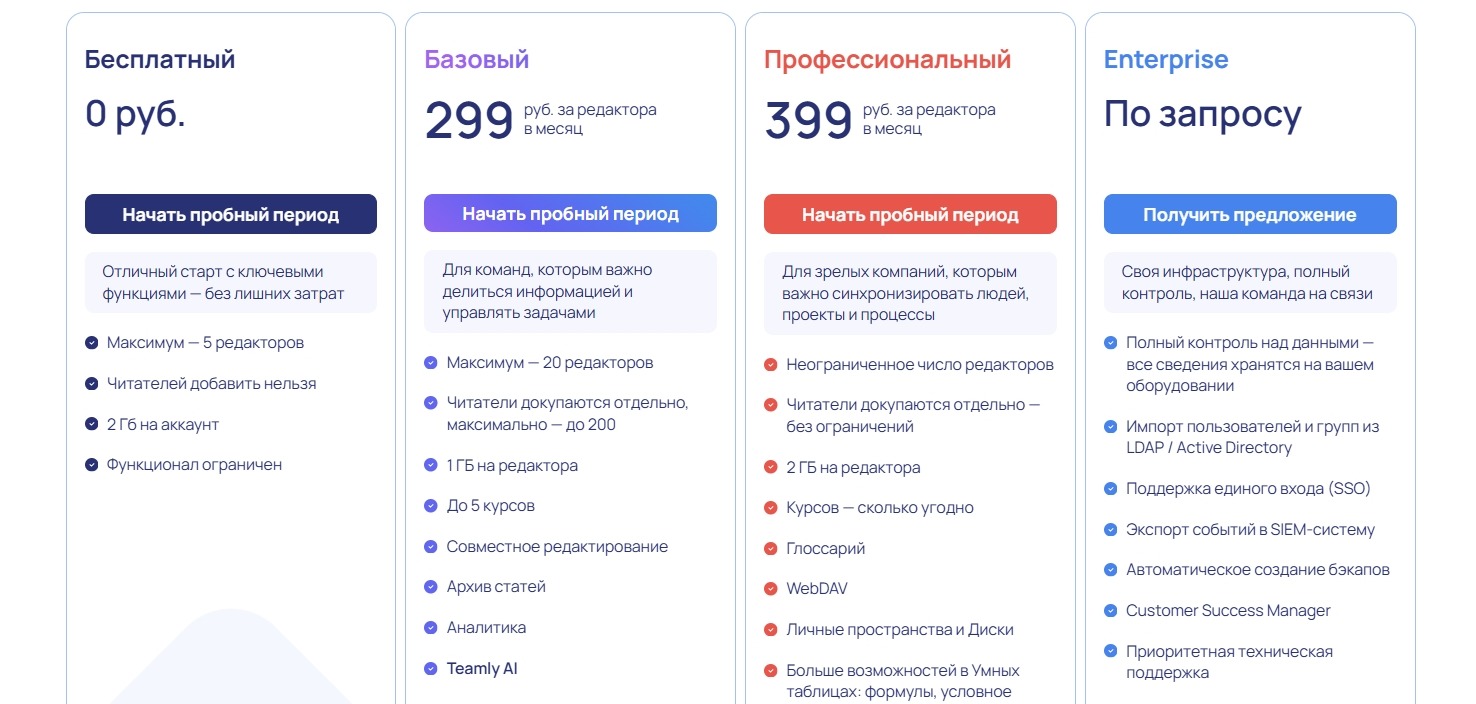Click the "По запросу" Enterprise price text
1476x704 pixels.
[x=1202, y=115]
